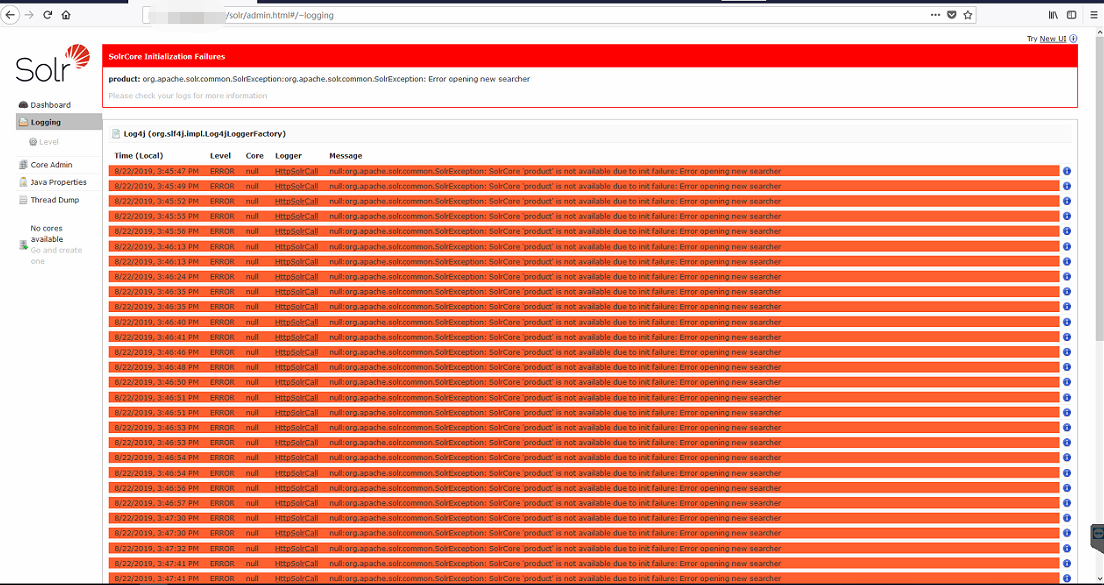Open the Firefox library view
The height and width of the screenshot is (585, 1104).
(1053, 15)
